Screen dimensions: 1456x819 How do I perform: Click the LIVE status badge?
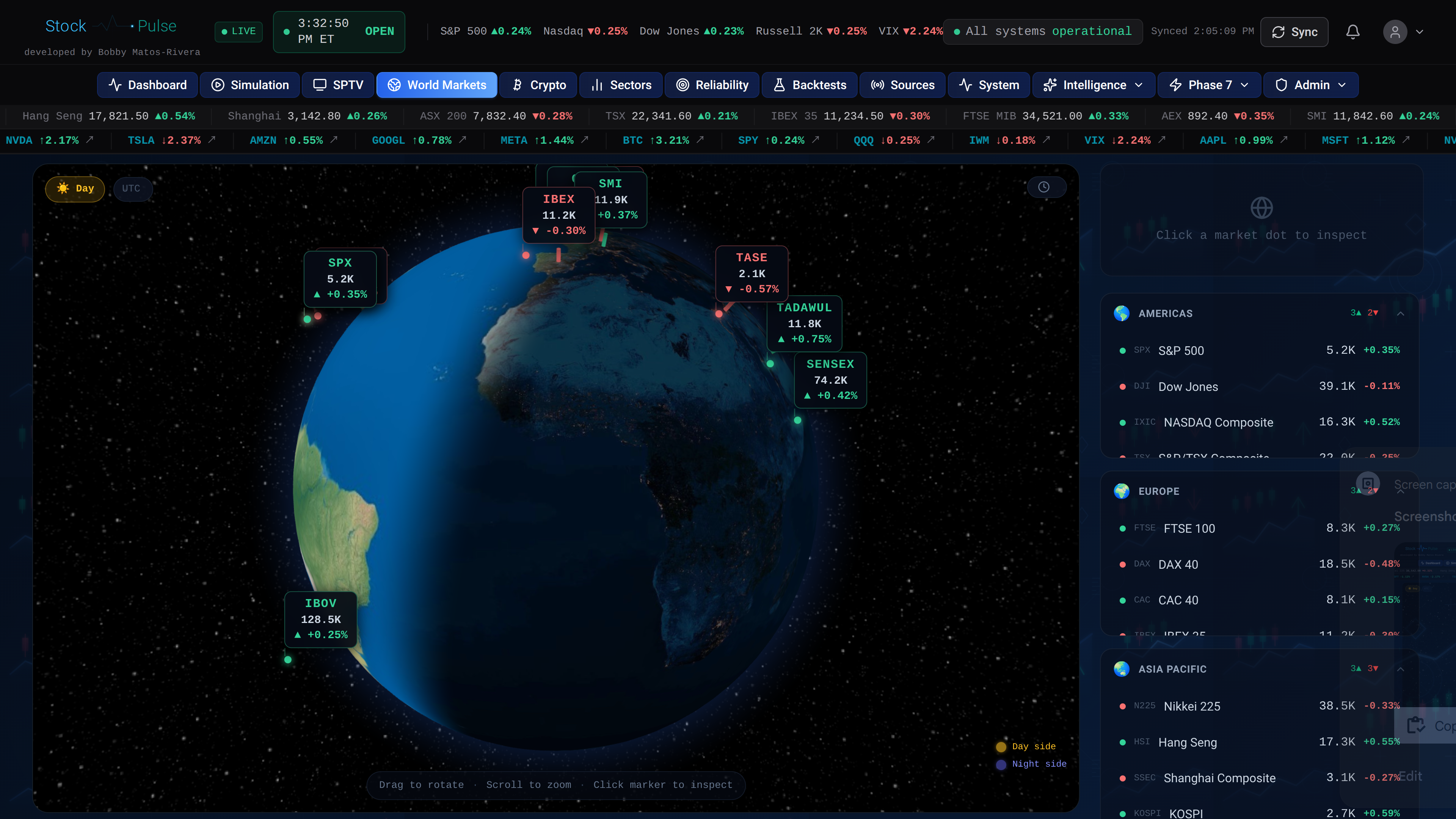click(238, 31)
